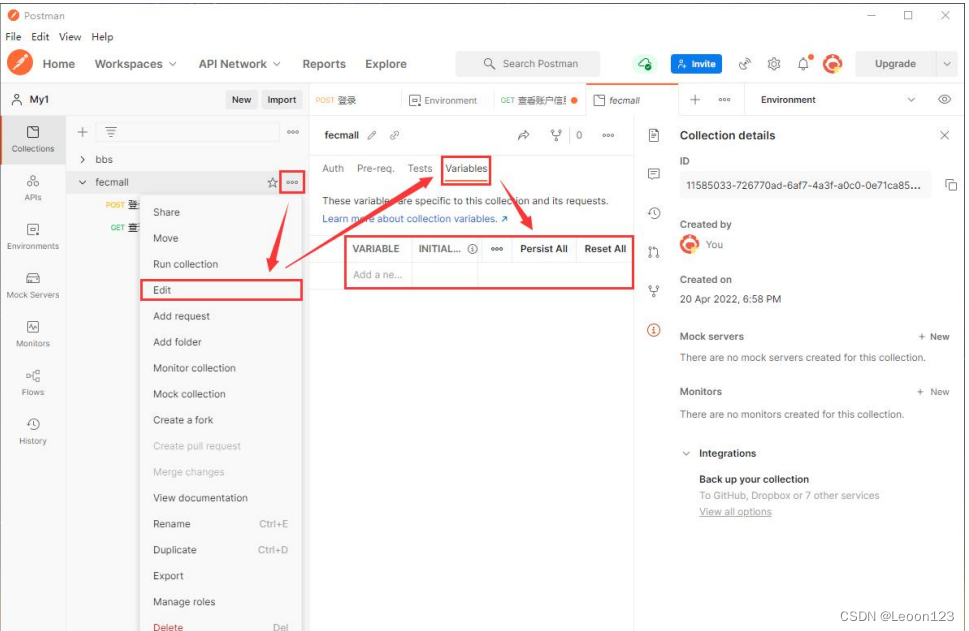Select Edit in the context menu
969x631 pixels.
(221, 290)
